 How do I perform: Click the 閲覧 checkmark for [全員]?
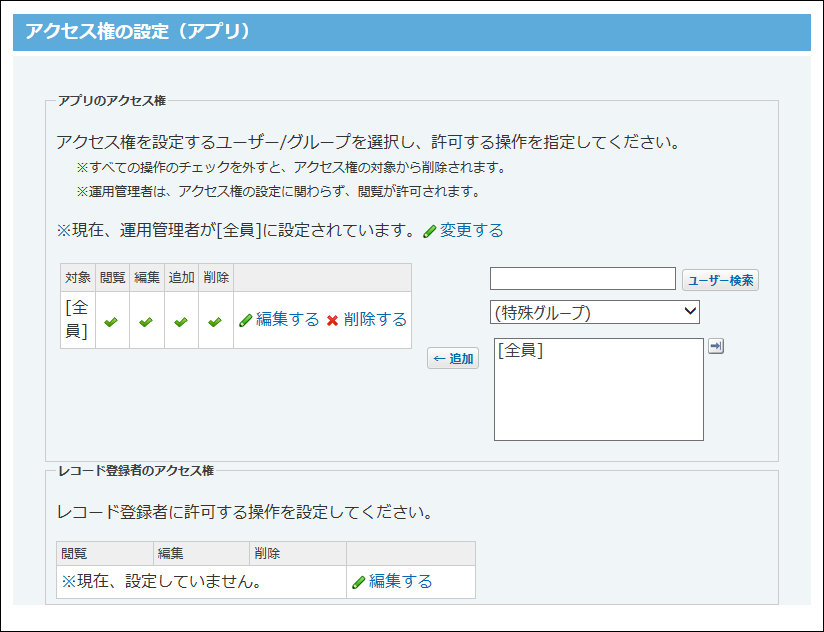click(111, 322)
